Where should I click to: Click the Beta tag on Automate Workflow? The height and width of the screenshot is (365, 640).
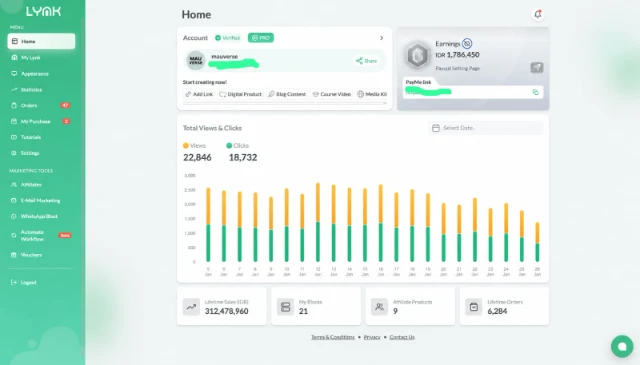65,235
